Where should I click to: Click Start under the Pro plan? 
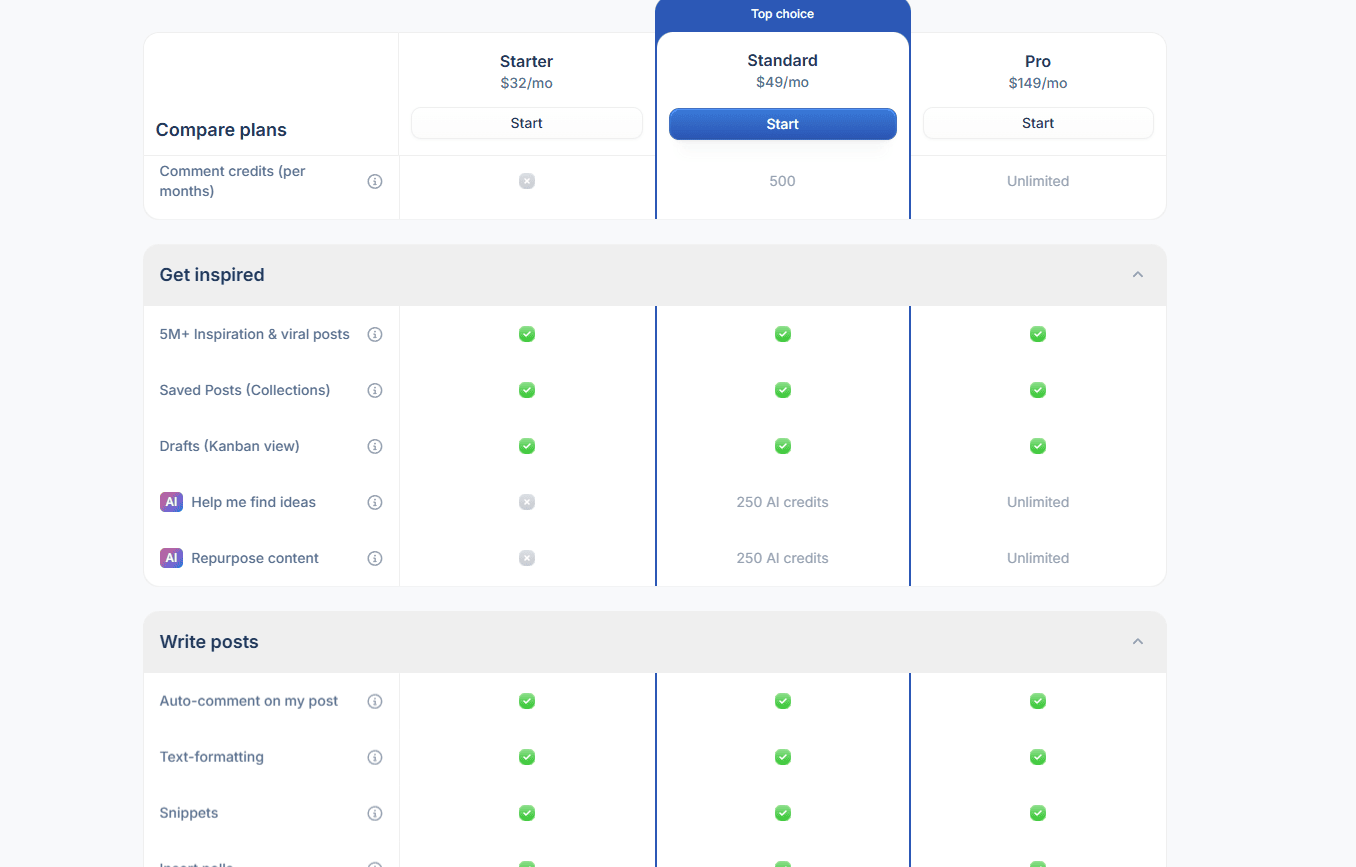tap(1038, 123)
